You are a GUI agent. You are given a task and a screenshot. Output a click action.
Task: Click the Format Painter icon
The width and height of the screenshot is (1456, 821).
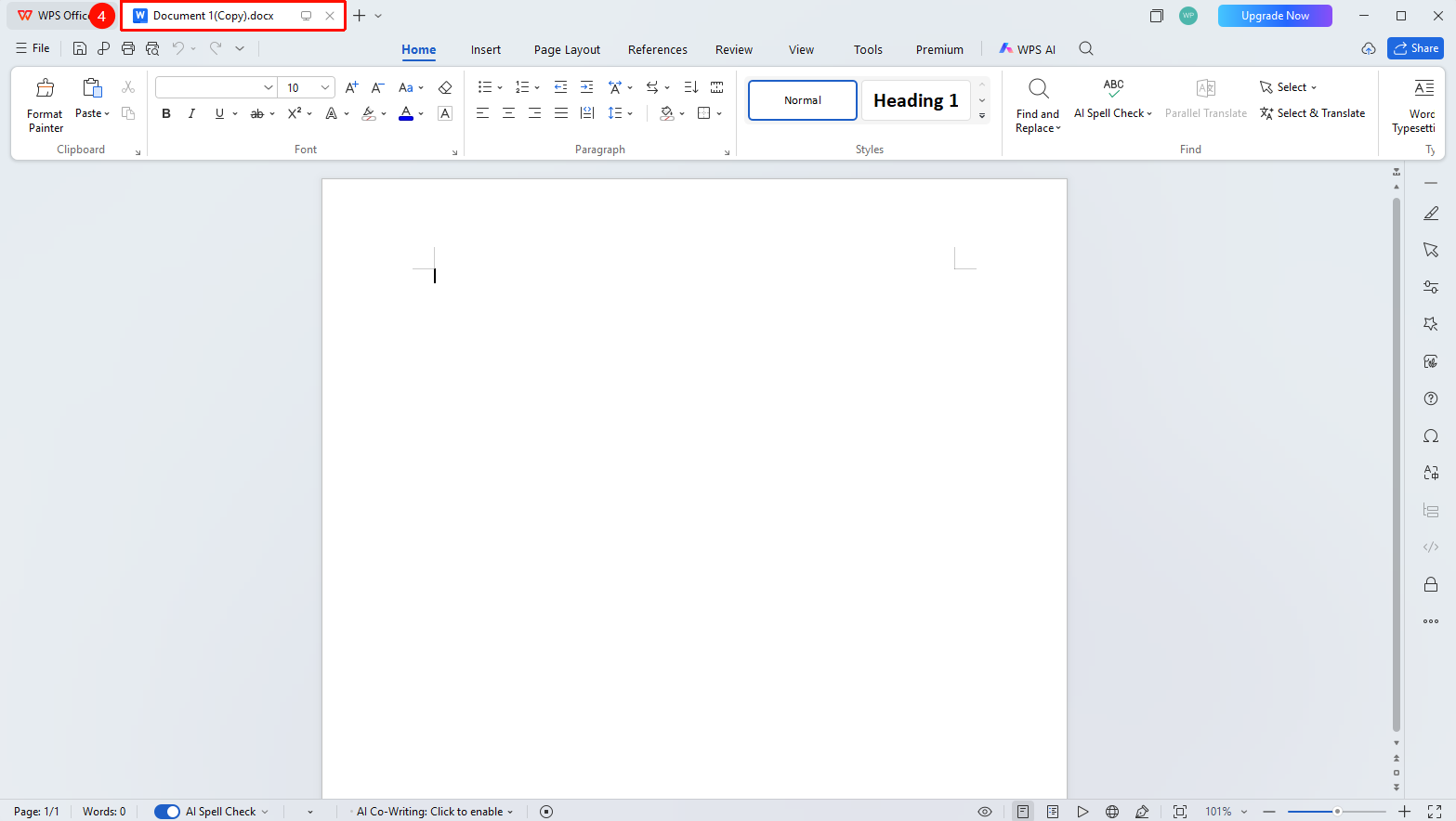45,88
